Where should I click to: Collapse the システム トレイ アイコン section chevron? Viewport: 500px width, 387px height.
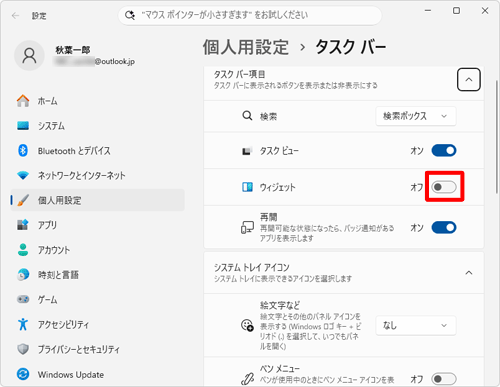click(469, 273)
